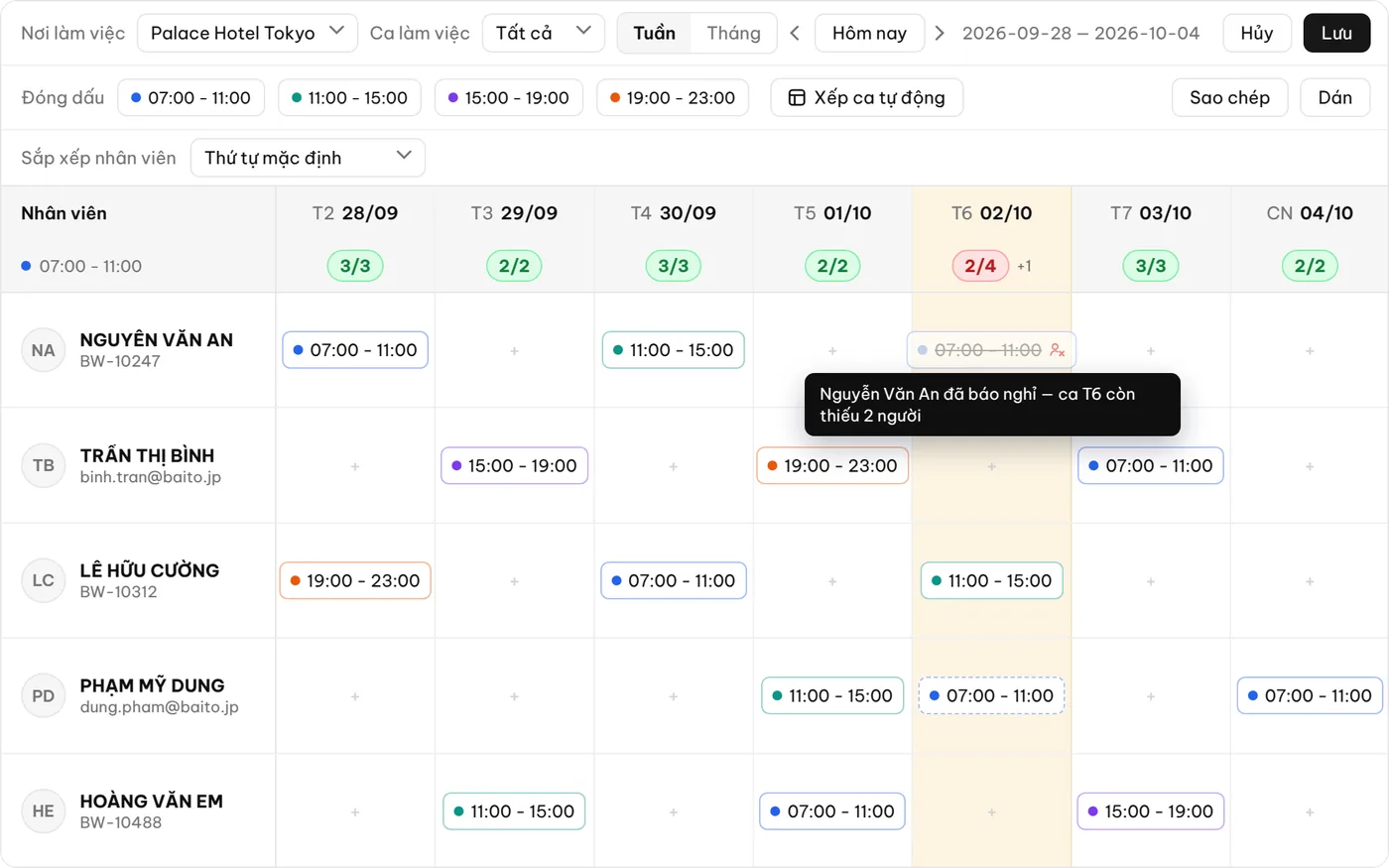Click the 2/4 staffing badge on T6 02/10
Screen dimensions: 1389x868
click(x=980, y=266)
